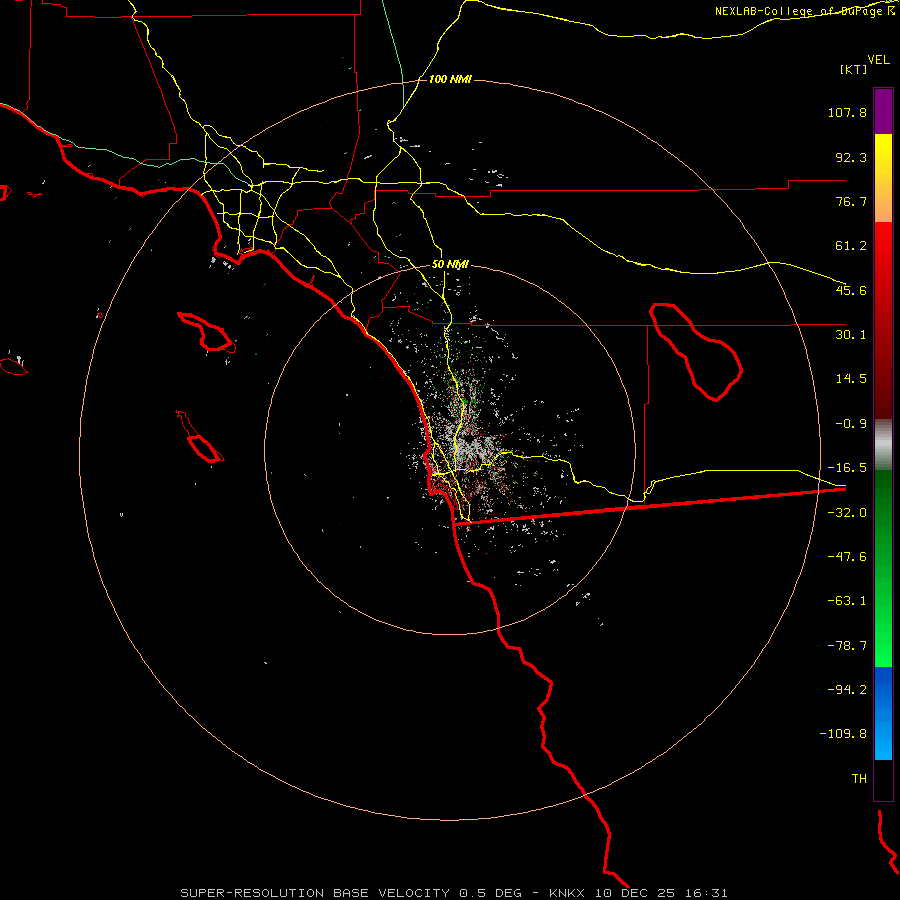
Task: Select the -63.1 velocity scale value
Action: click(x=847, y=601)
